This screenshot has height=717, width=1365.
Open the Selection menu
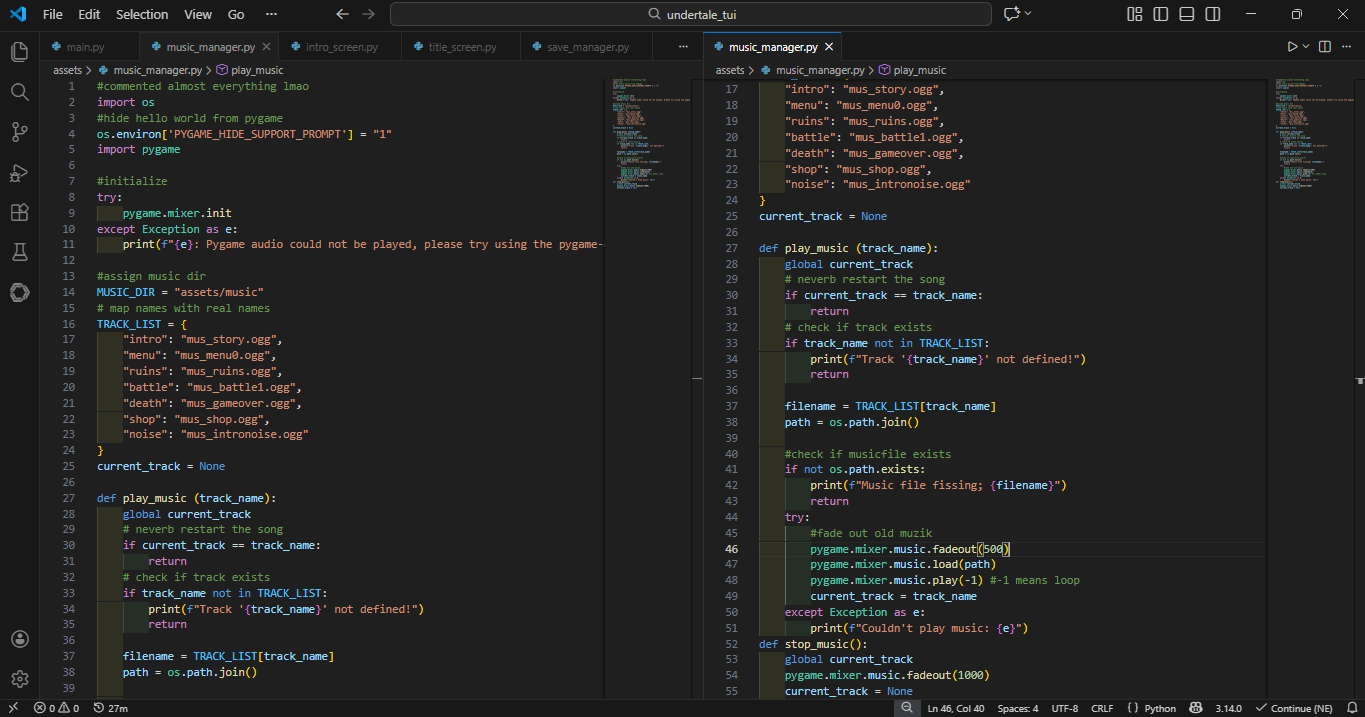142,14
